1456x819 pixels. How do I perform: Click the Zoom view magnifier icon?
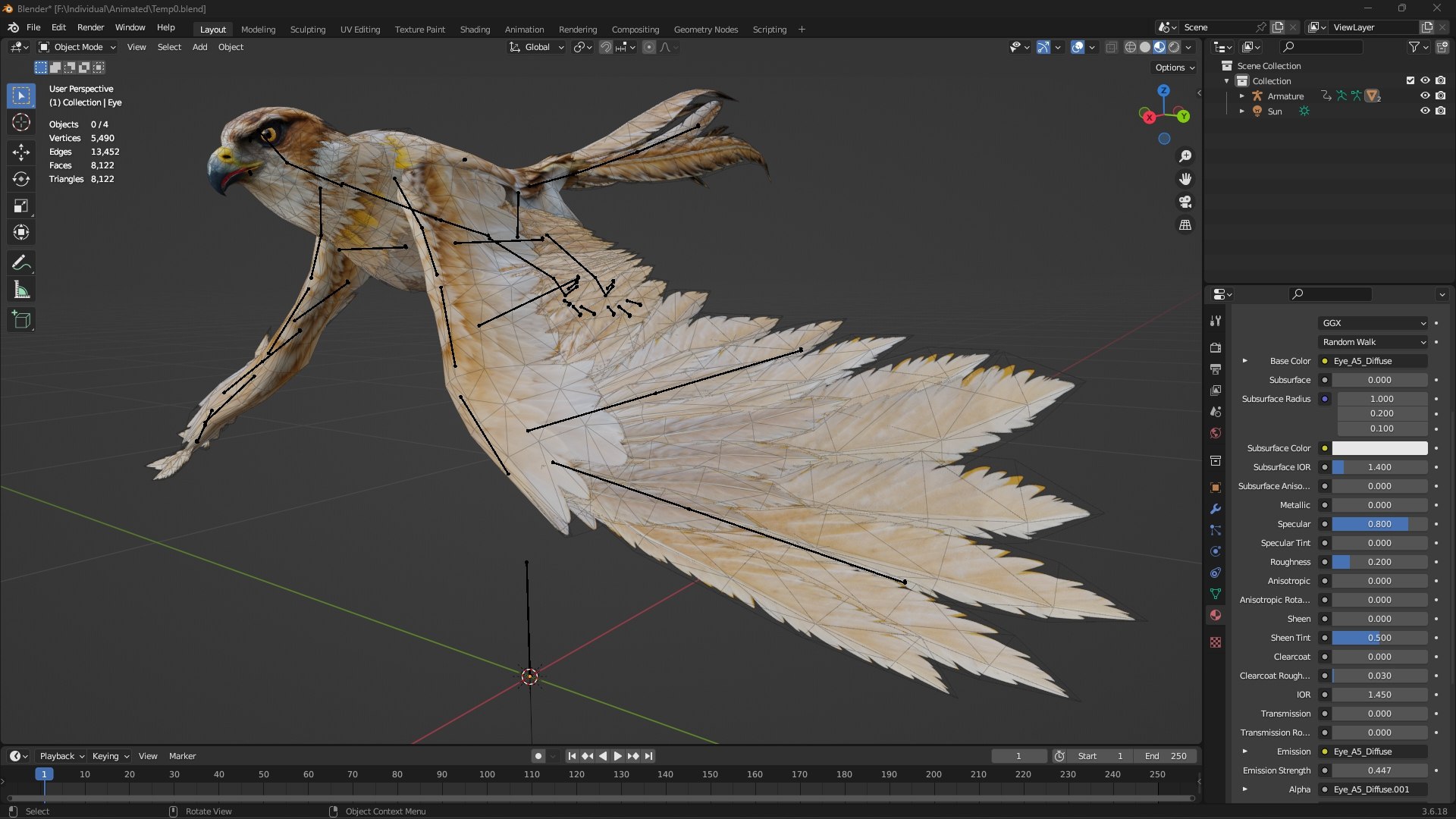click(x=1185, y=156)
